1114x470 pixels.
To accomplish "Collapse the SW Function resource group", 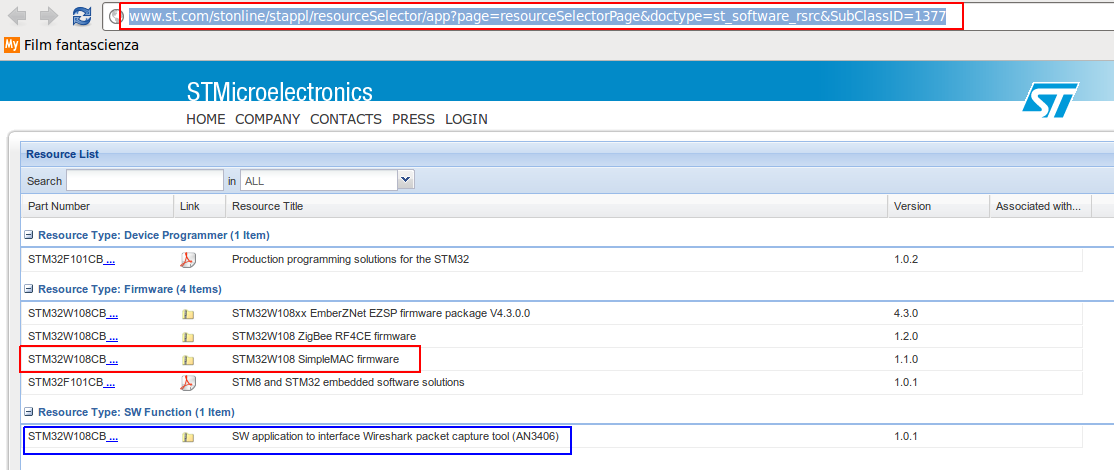I will point(29,412).
